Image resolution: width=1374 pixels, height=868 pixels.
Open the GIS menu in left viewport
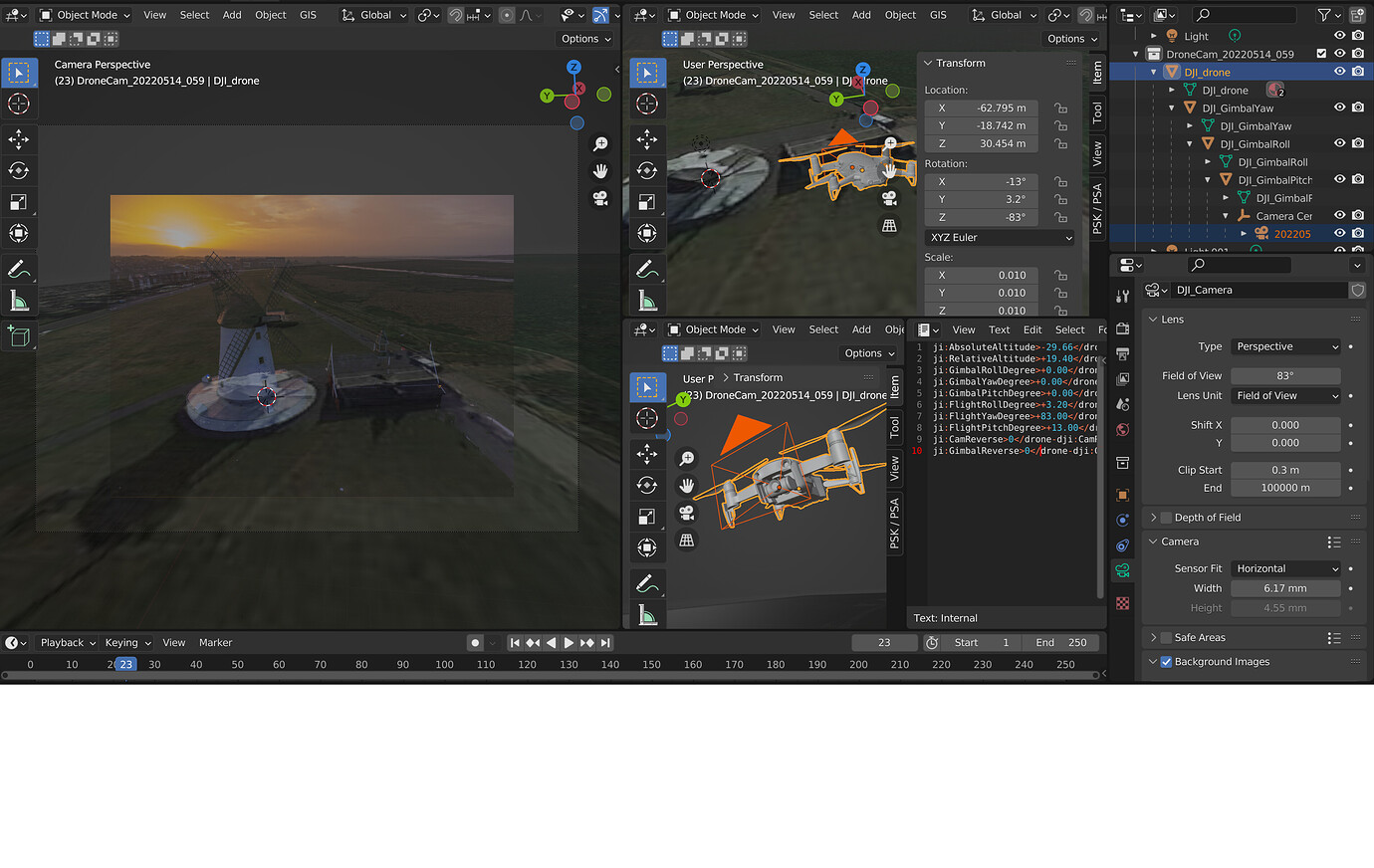tap(308, 15)
